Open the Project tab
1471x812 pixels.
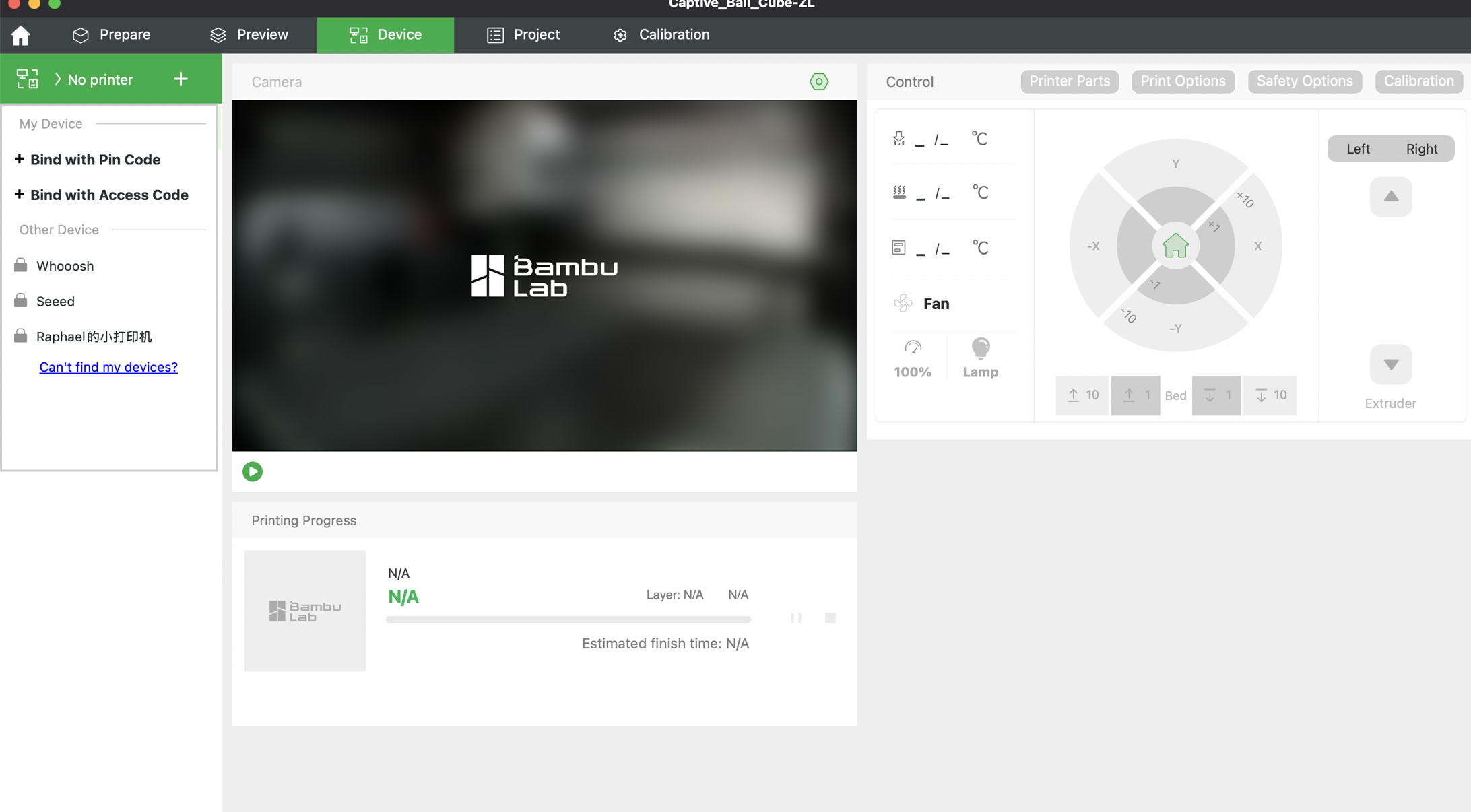click(x=523, y=35)
